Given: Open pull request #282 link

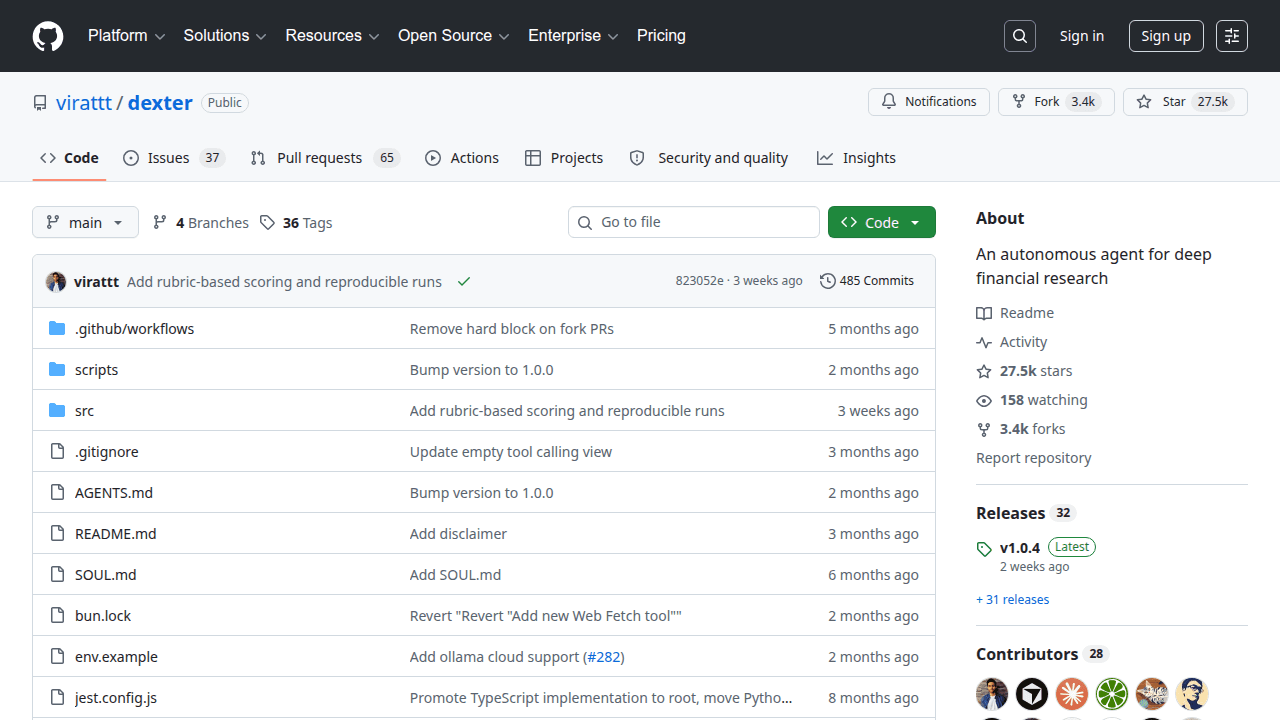Looking at the screenshot, I should [x=603, y=657].
